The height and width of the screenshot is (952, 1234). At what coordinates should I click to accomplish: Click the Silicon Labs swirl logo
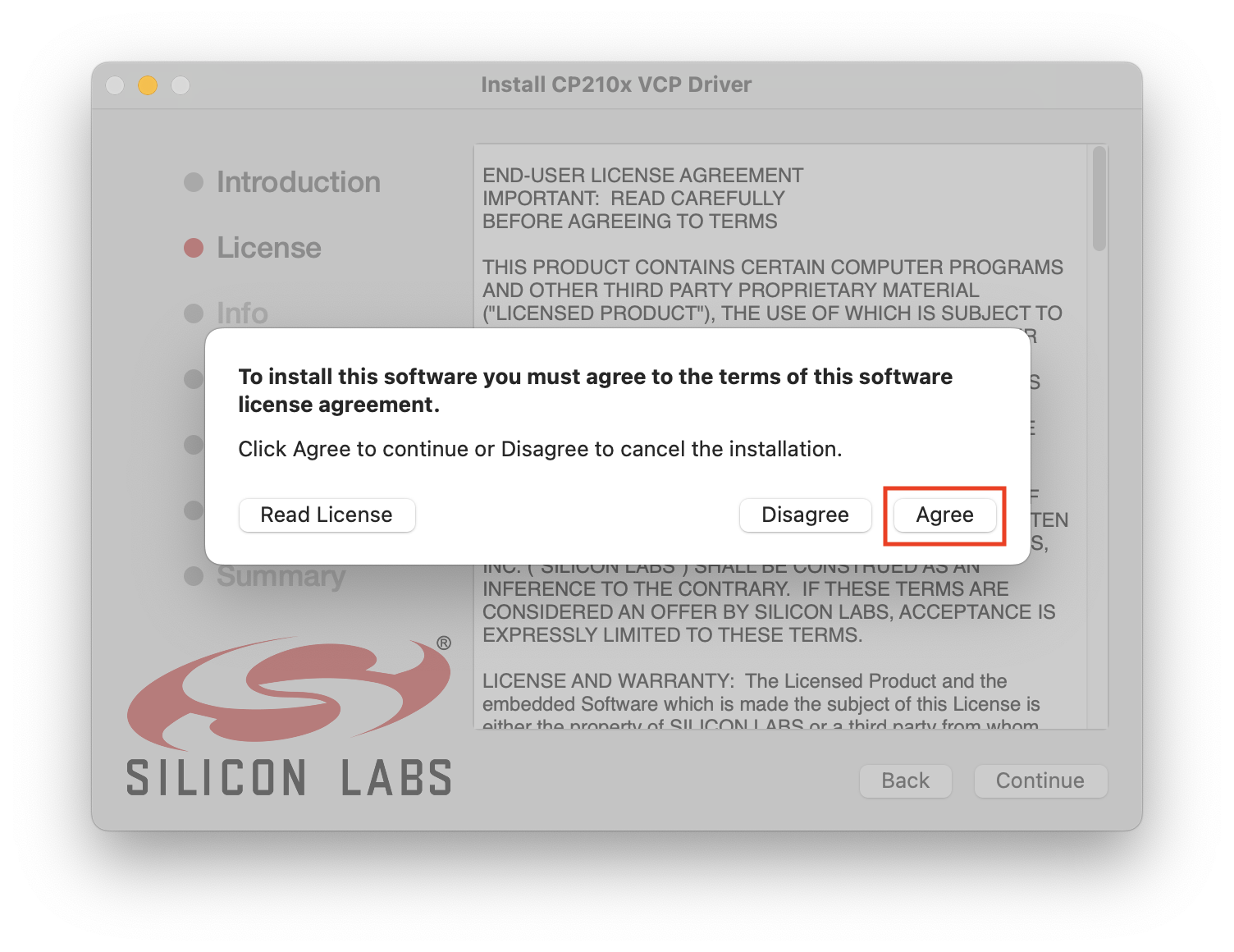click(x=289, y=692)
